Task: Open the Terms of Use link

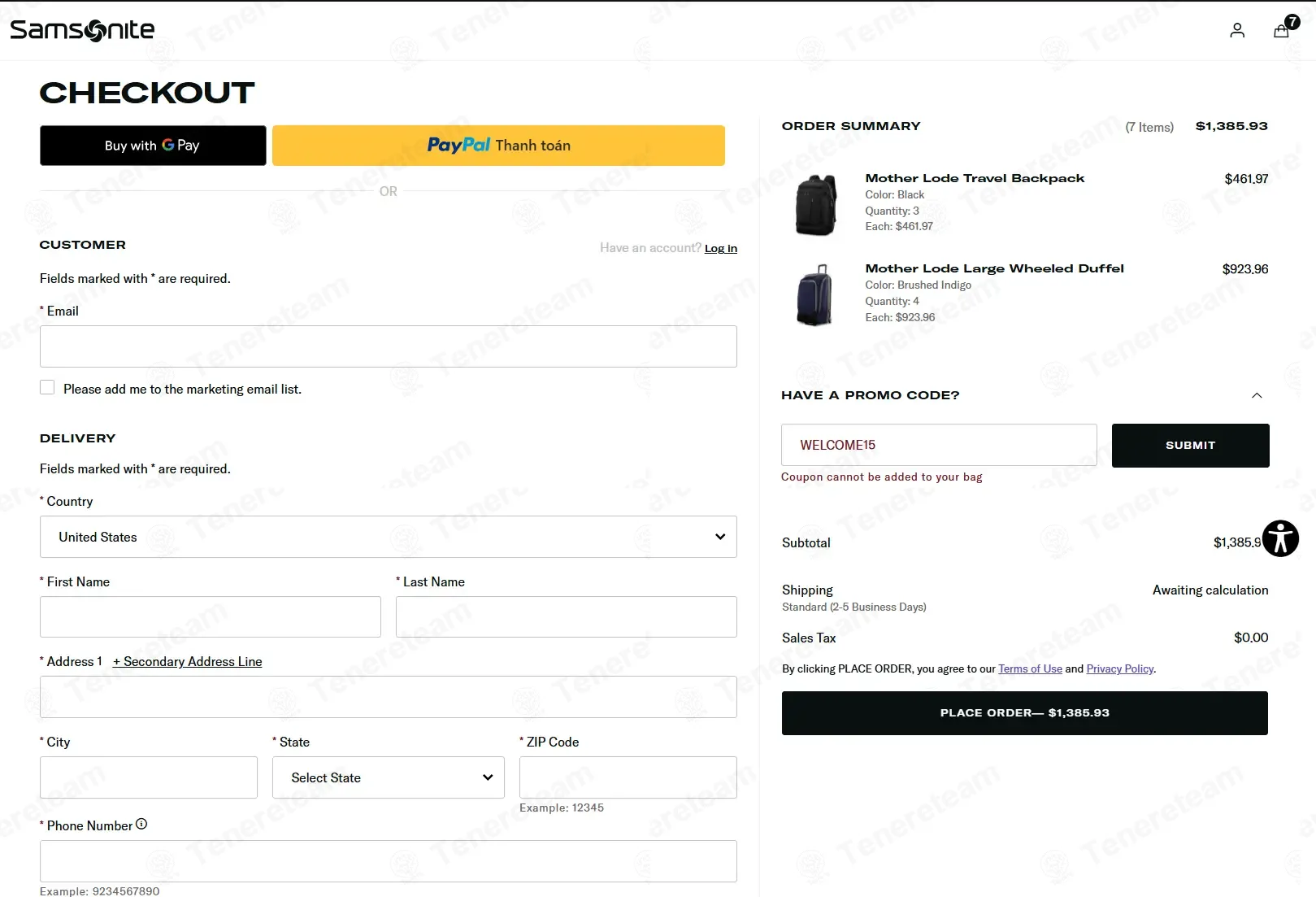Action: click(1030, 668)
